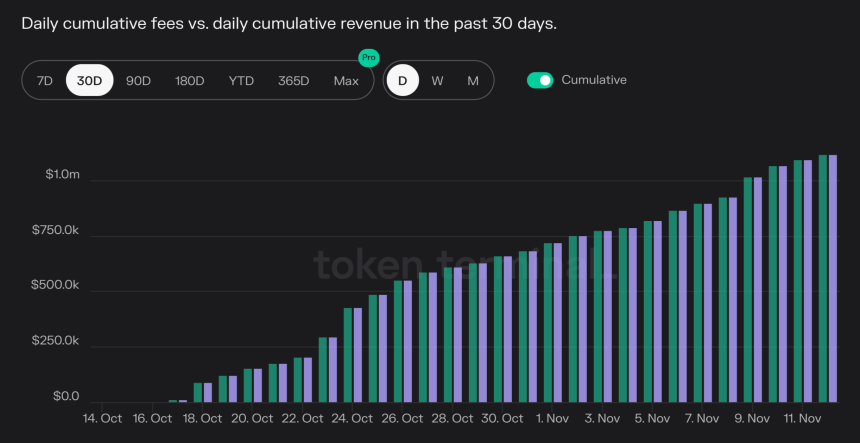Select the 7D time range
The width and height of the screenshot is (860, 443).
click(45, 81)
